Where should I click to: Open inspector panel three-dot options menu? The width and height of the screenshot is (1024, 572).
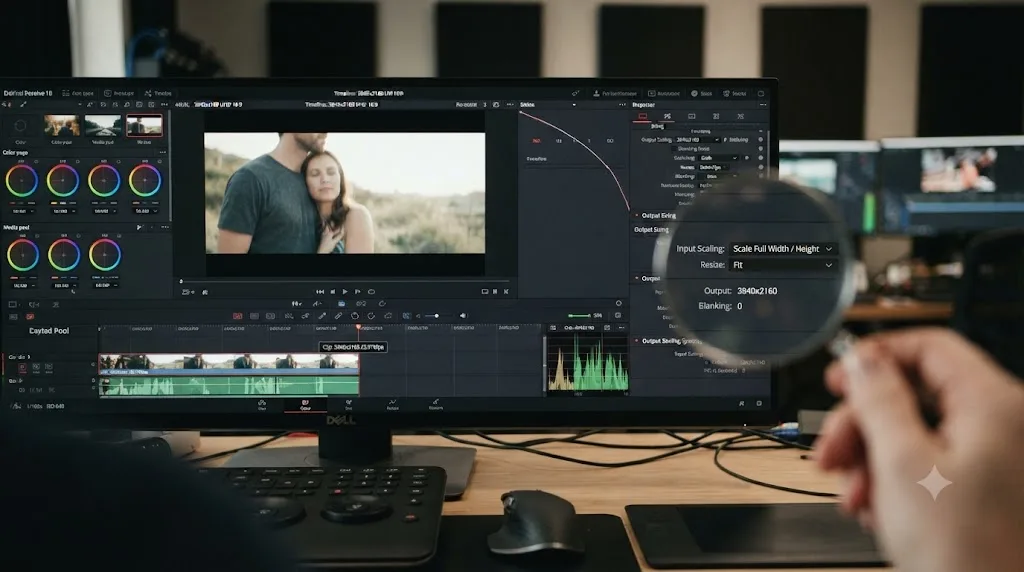(x=762, y=104)
